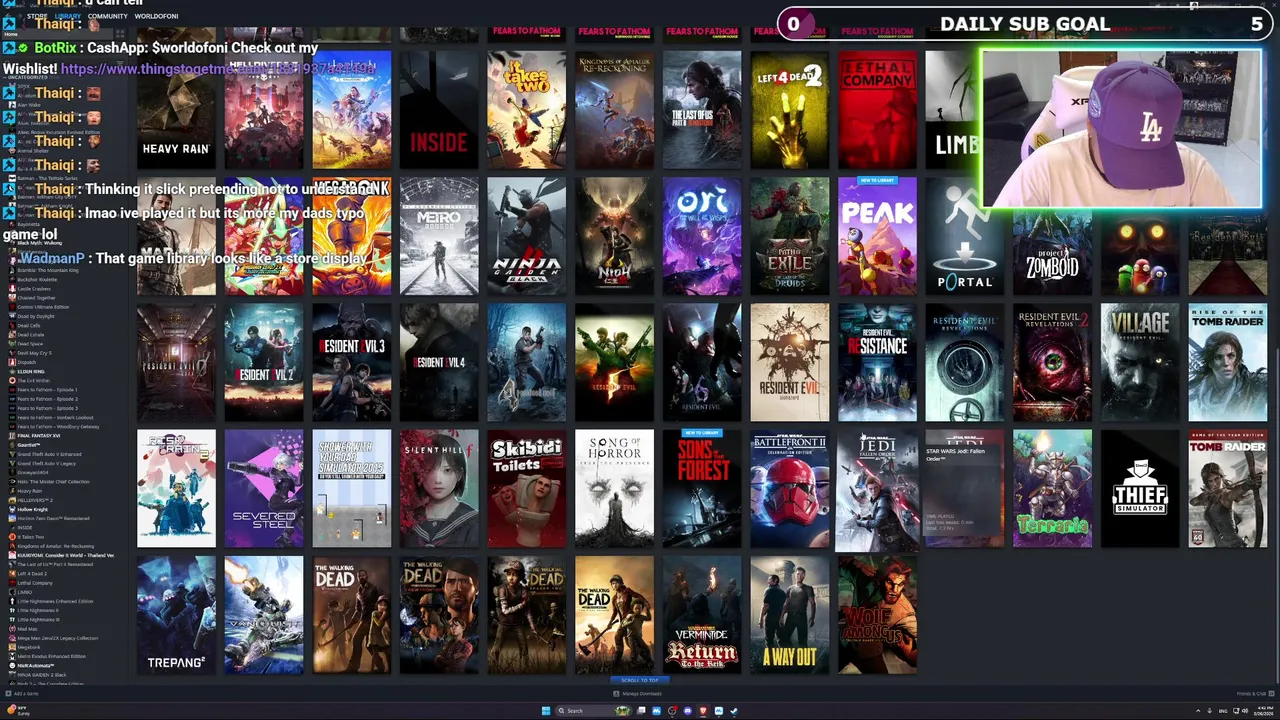Open the WORLDOFONI profile tab
This screenshot has height=720, width=1280.
[x=156, y=16]
